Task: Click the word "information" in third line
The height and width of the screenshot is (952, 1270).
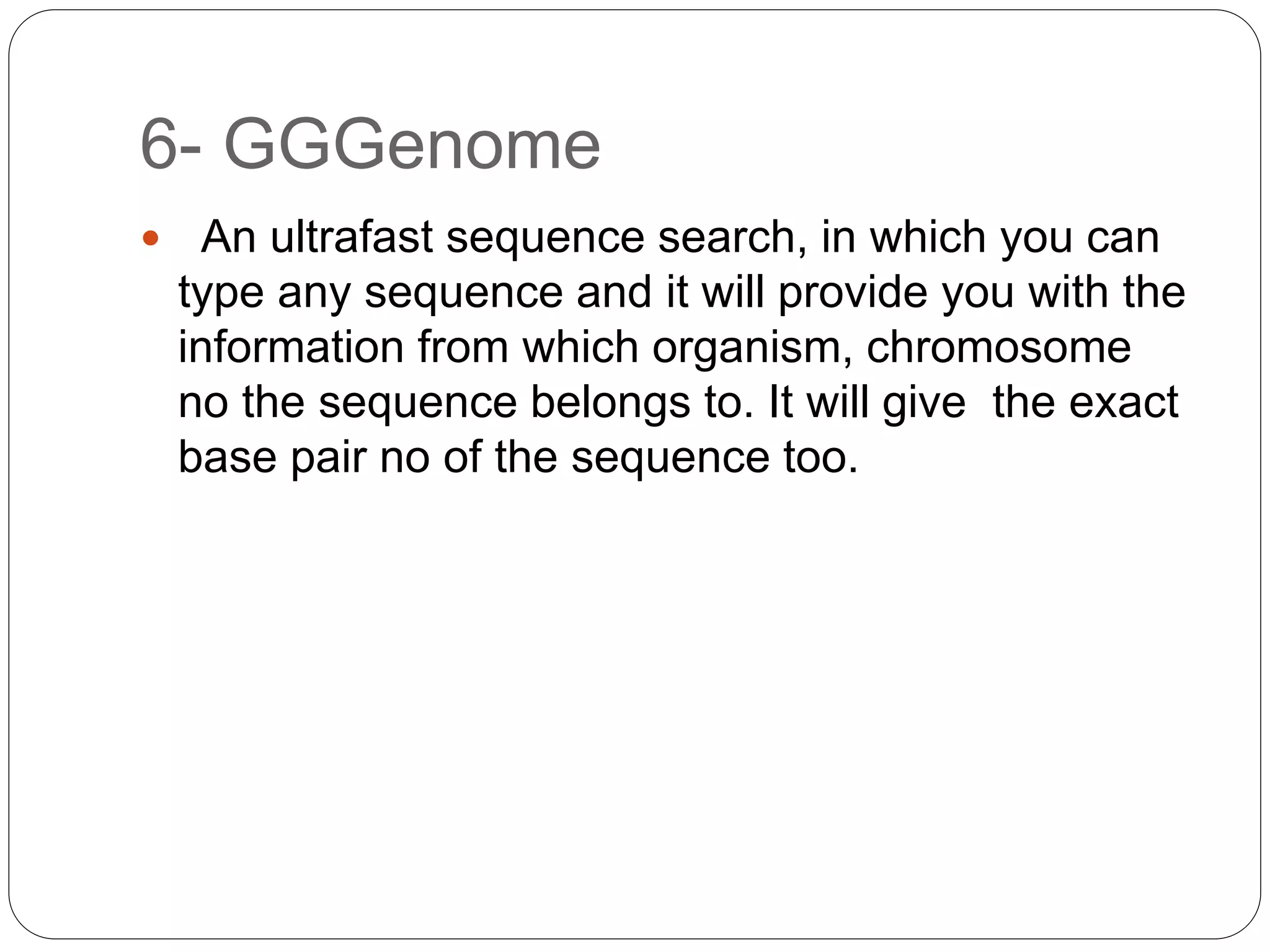Action: [291, 346]
